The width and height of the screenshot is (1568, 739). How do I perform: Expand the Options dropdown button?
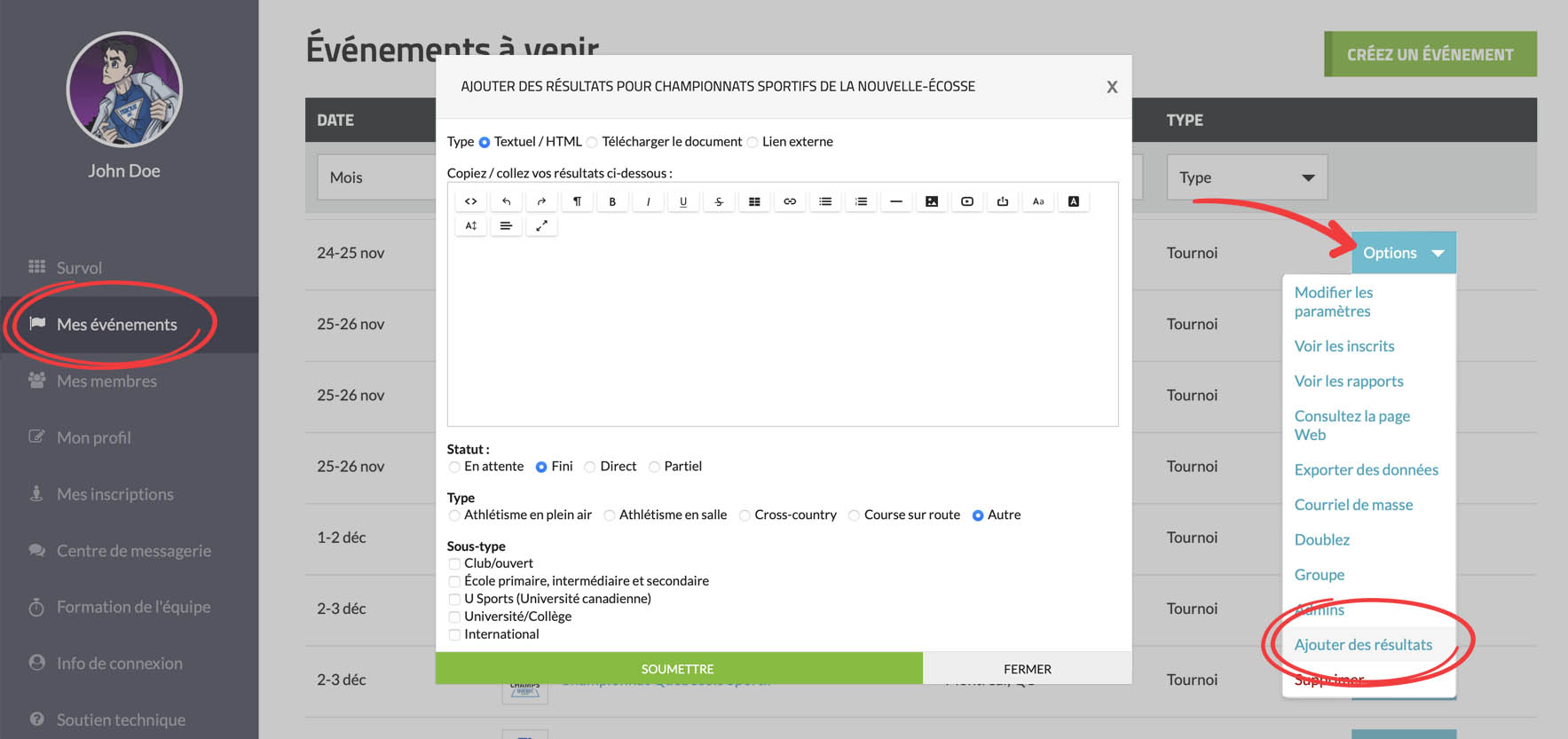click(x=1403, y=253)
